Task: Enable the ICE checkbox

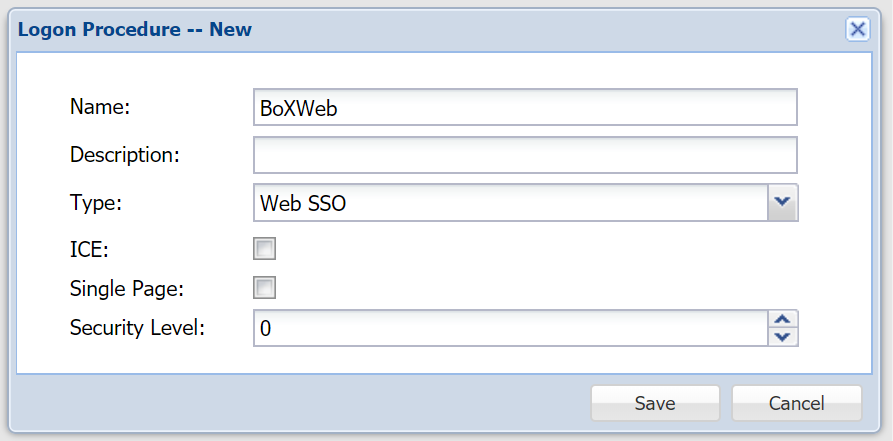Action: 265,249
